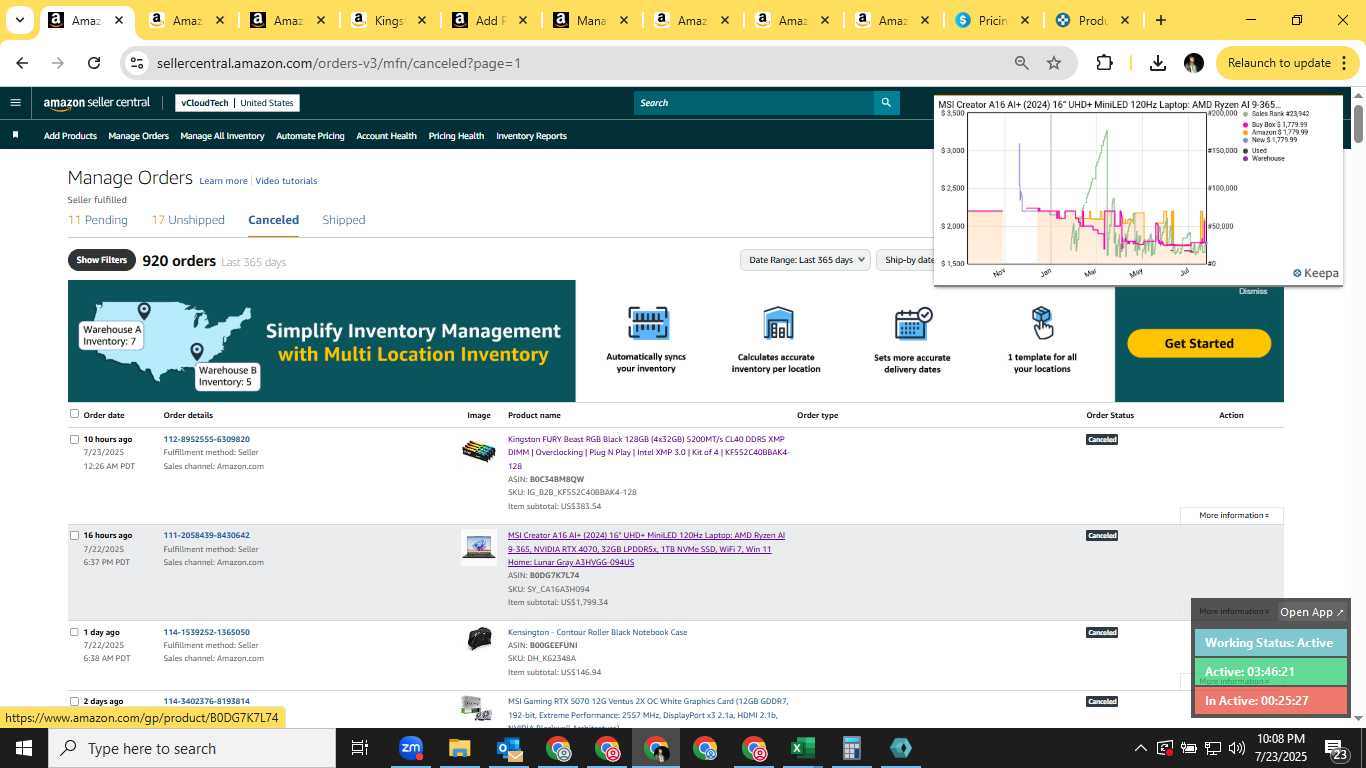Image resolution: width=1366 pixels, height=768 pixels.
Task: Open Manage Orders in the nav bar
Action: (x=138, y=136)
